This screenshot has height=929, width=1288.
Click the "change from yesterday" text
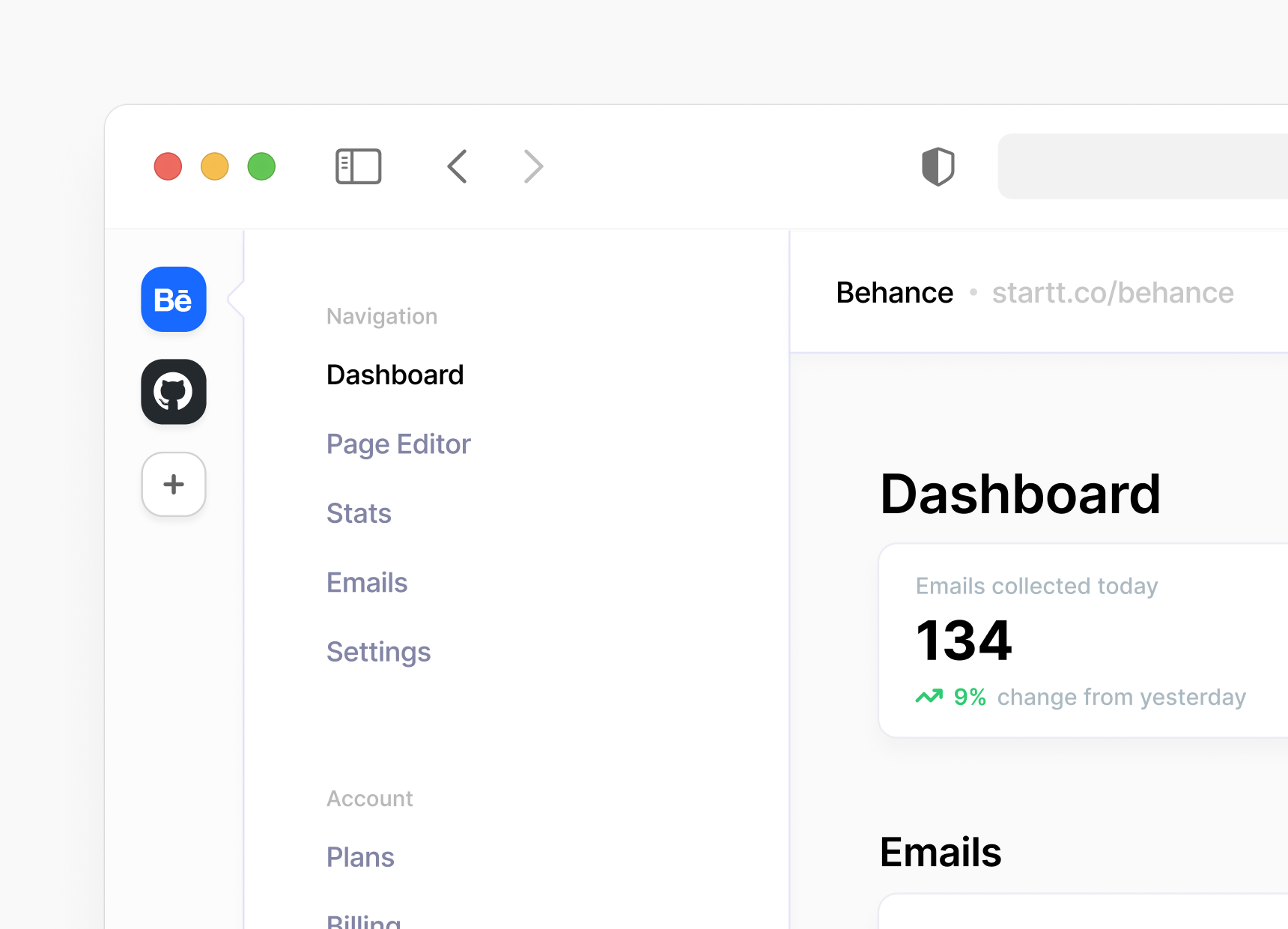pyautogui.click(x=1122, y=697)
